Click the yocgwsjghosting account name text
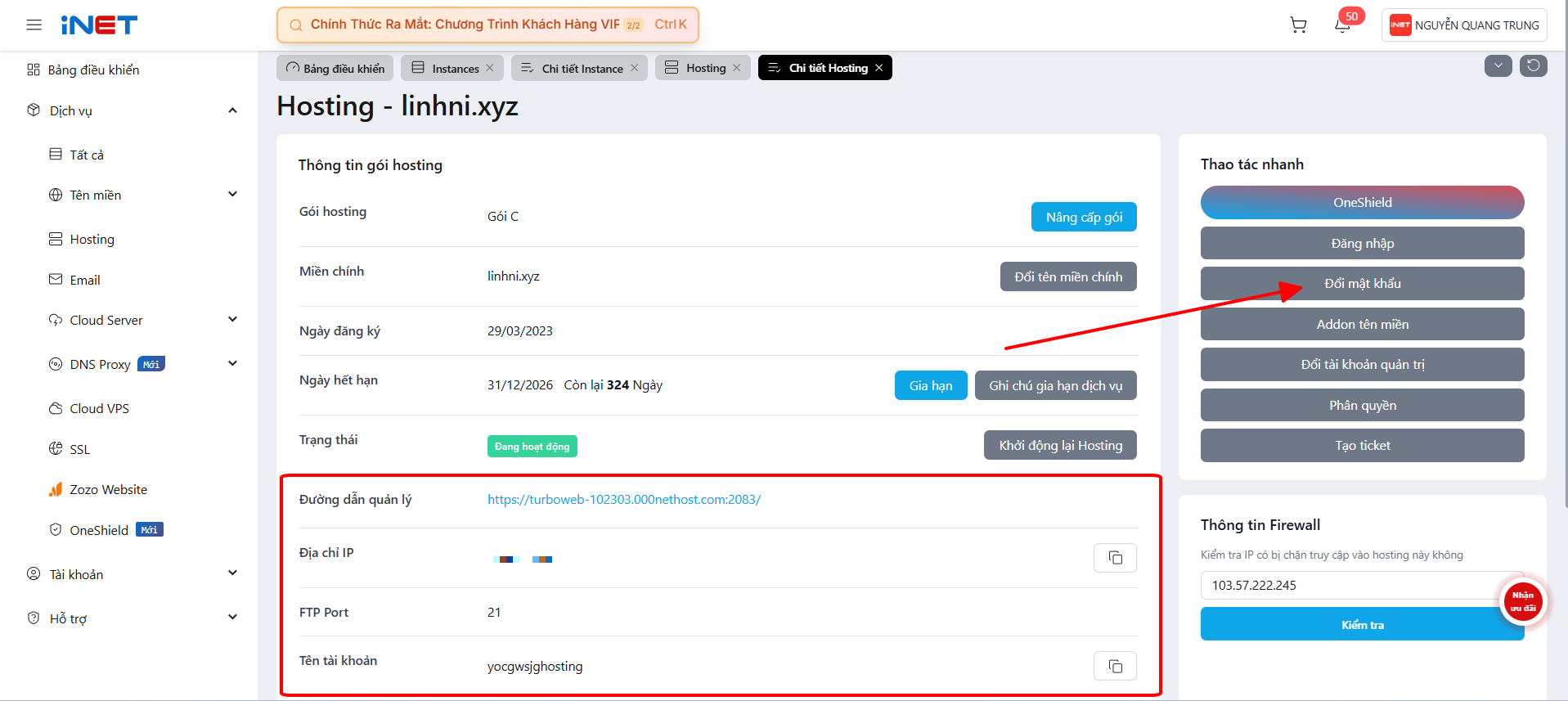 (535, 666)
